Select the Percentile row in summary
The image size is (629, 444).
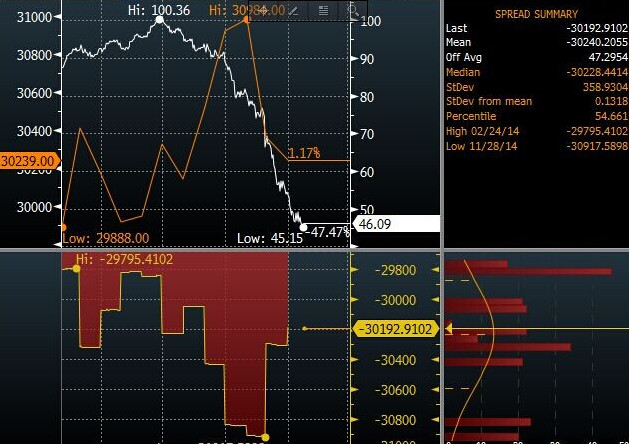tap(536, 116)
